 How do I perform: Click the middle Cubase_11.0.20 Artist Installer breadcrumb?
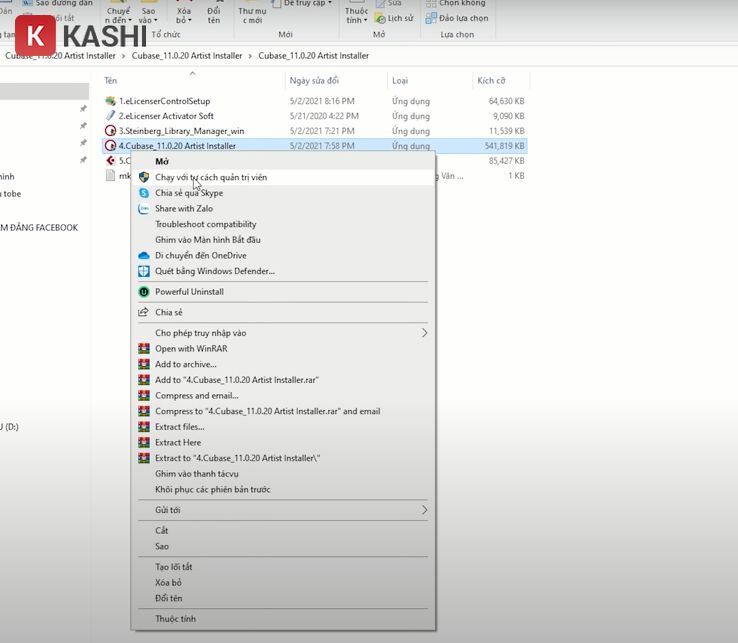tap(187, 56)
